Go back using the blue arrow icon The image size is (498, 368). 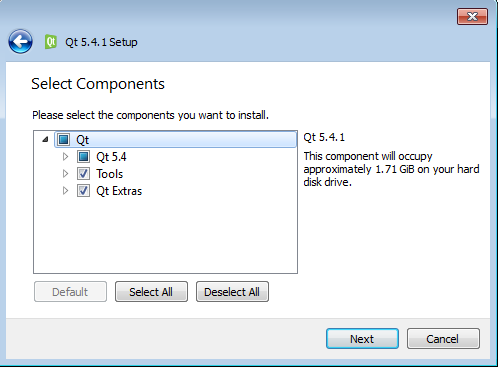point(20,42)
